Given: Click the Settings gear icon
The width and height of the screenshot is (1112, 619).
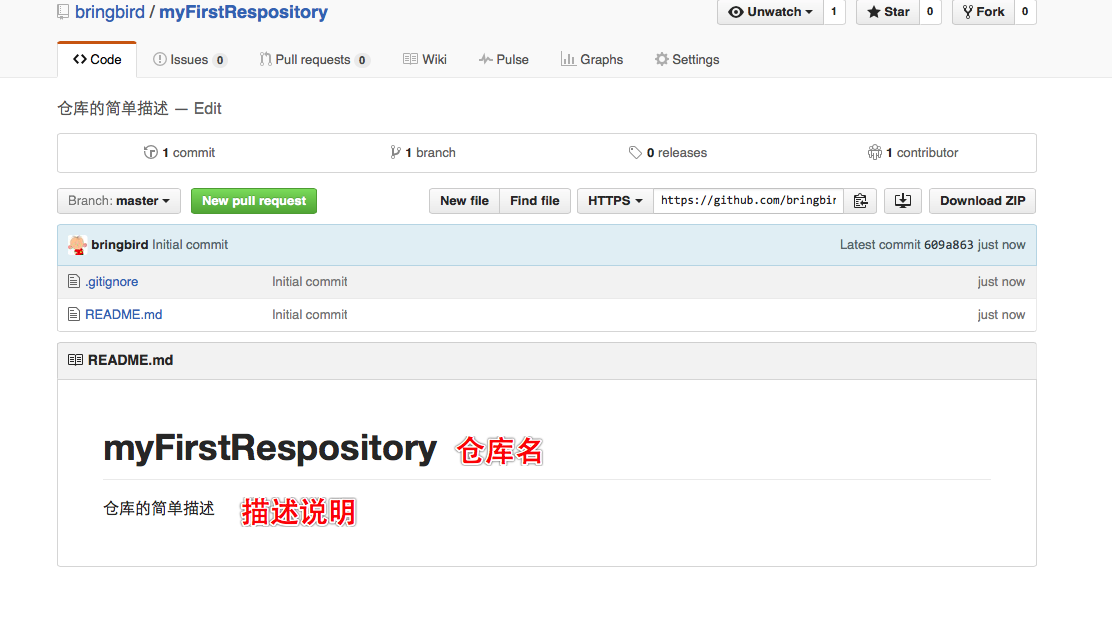Looking at the screenshot, I should [661, 60].
